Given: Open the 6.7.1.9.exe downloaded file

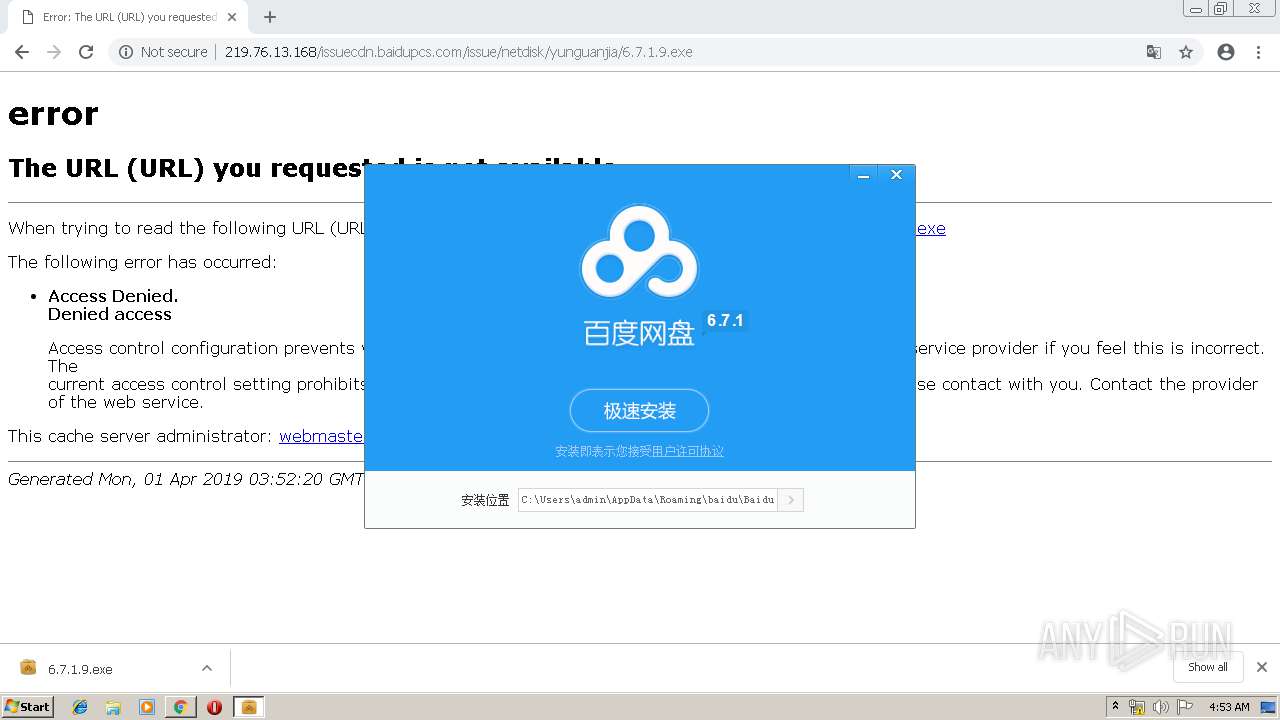Looking at the screenshot, I should pyautogui.click(x=80, y=669).
